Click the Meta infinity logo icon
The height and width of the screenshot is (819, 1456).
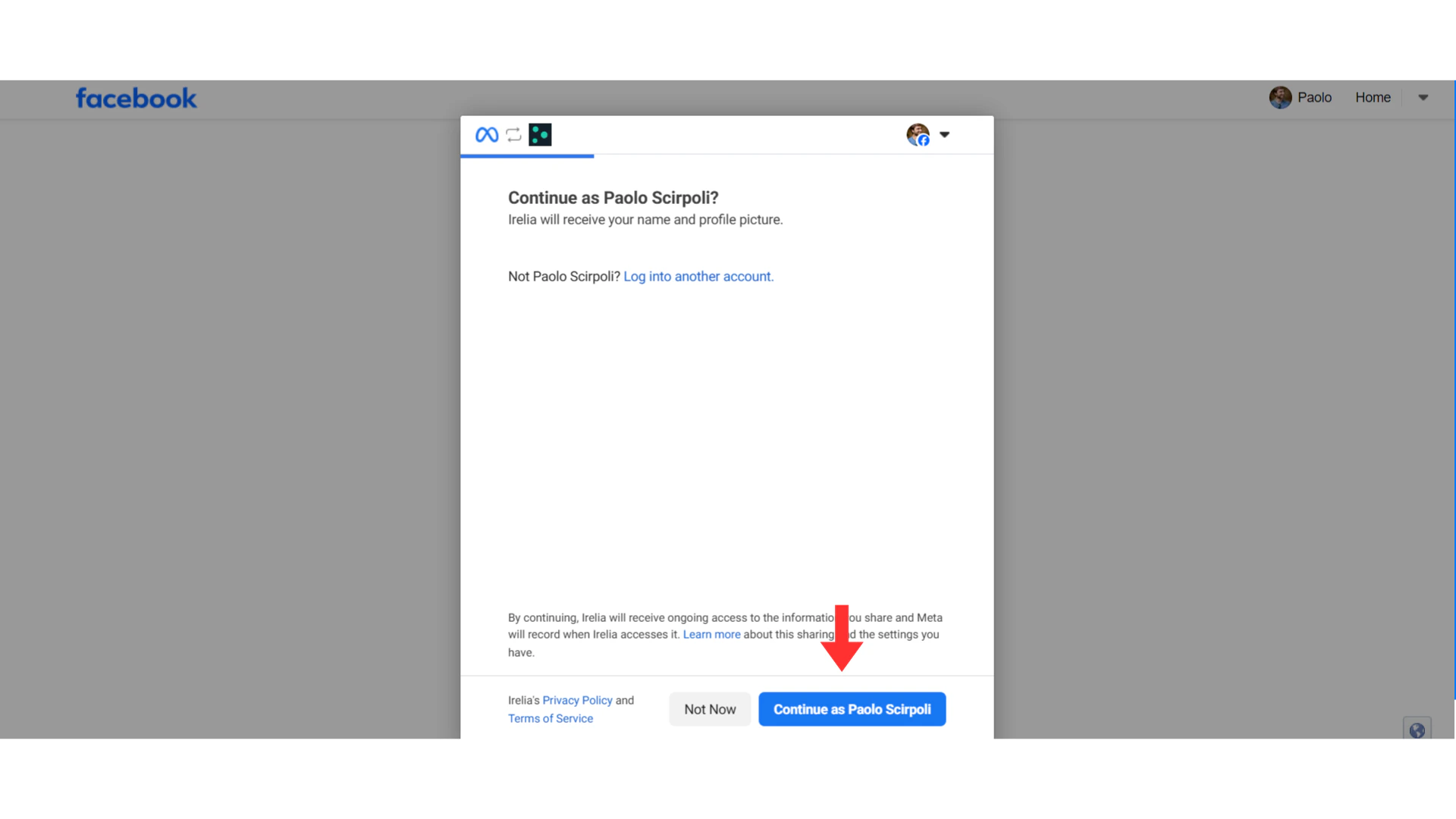coord(486,134)
